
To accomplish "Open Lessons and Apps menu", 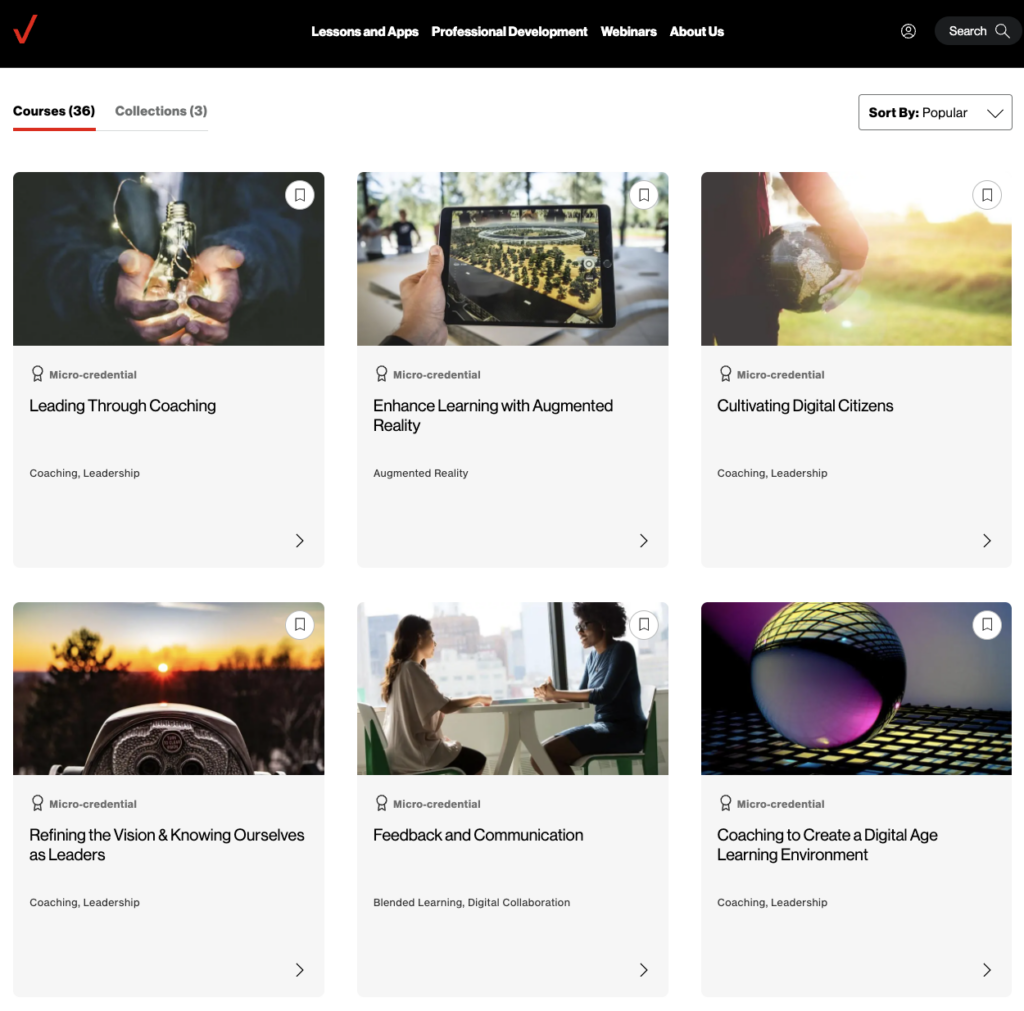I will pyautogui.click(x=365, y=32).
